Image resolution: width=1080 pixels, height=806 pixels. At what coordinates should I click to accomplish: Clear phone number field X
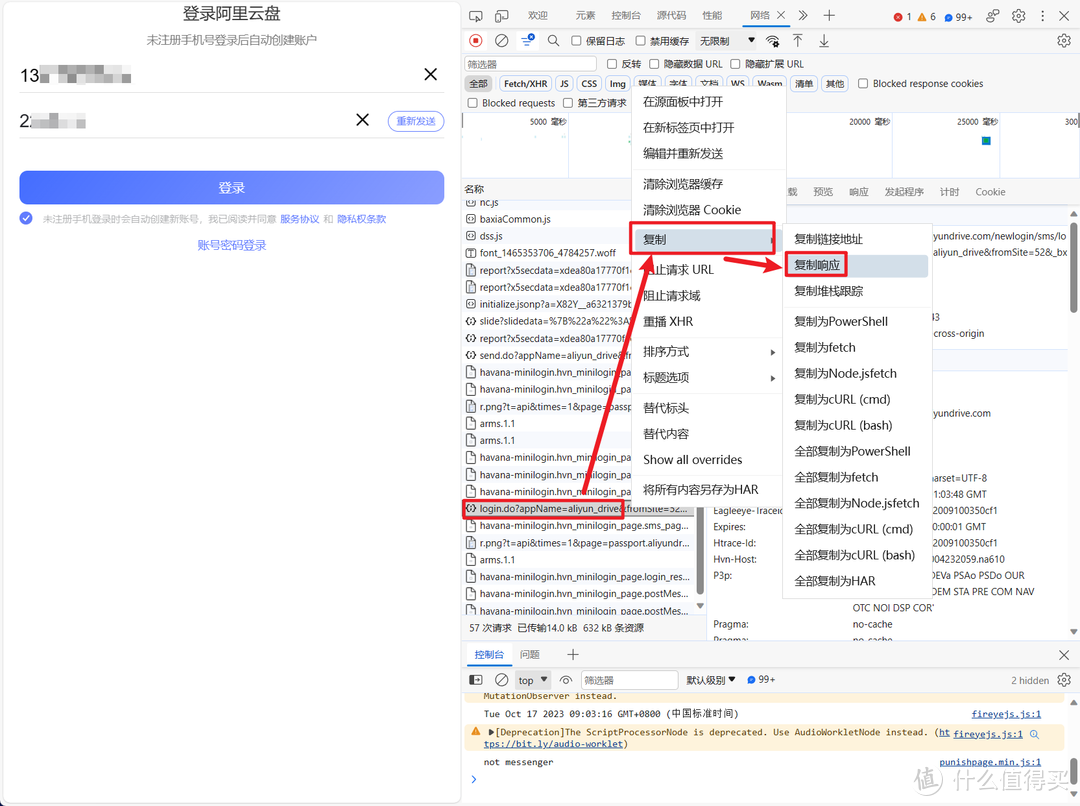tap(430, 74)
